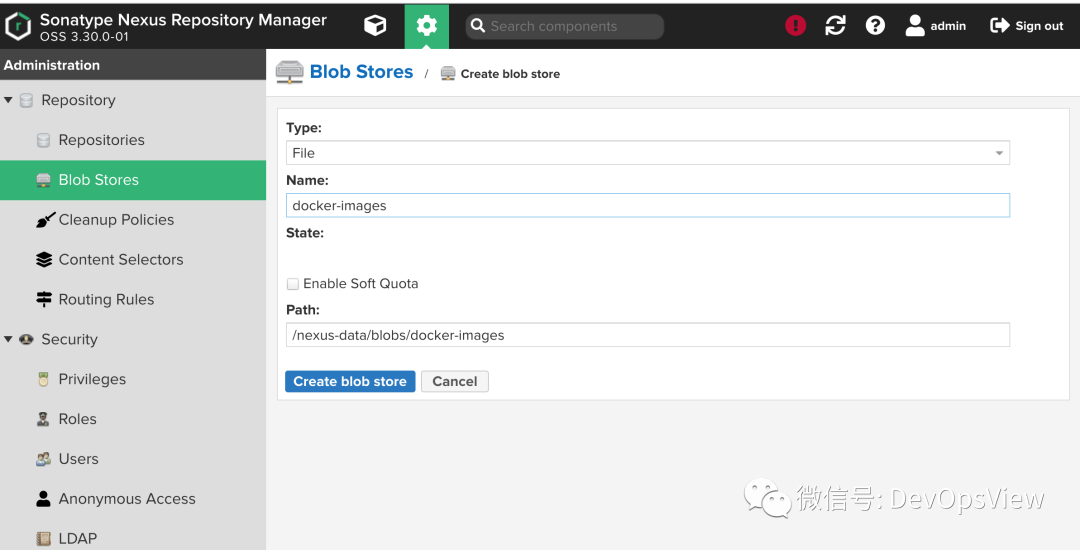Screen dimensions: 1080x550
Task: Click the Search components field
Action: pyautogui.click(x=565, y=26)
